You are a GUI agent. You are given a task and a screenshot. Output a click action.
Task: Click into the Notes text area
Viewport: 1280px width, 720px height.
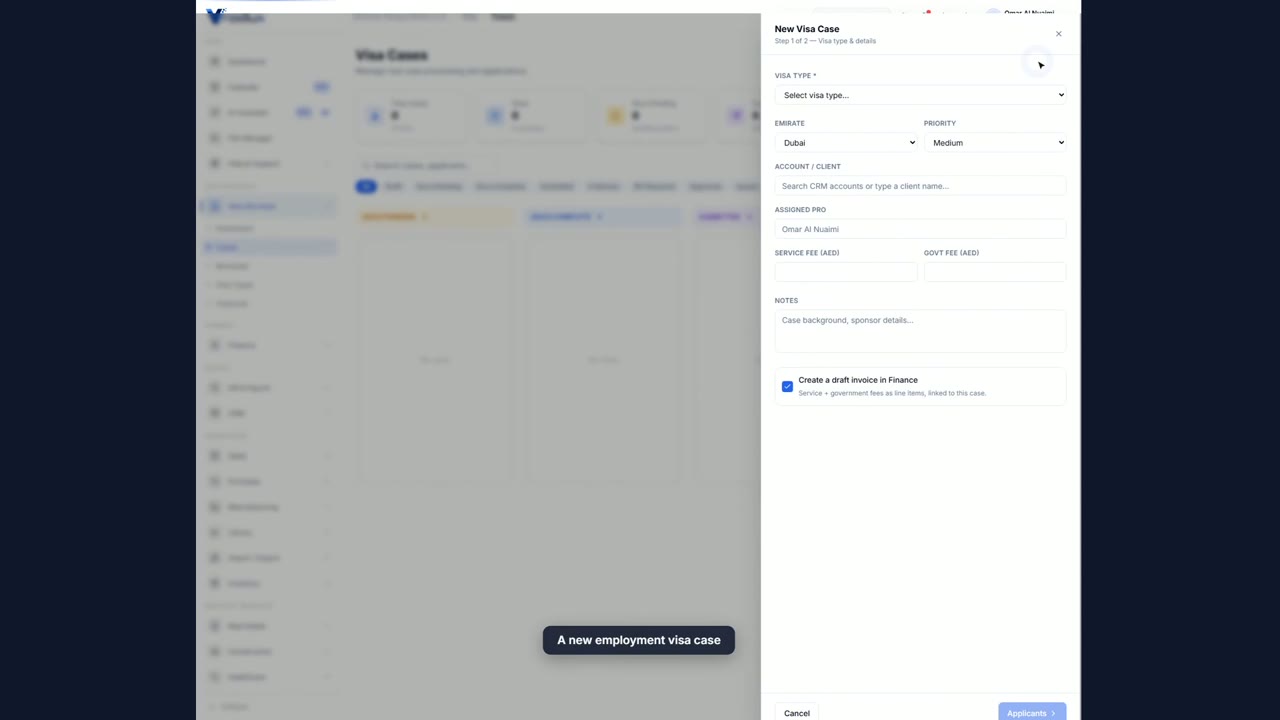pyautogui.click(x=920, y=331)
